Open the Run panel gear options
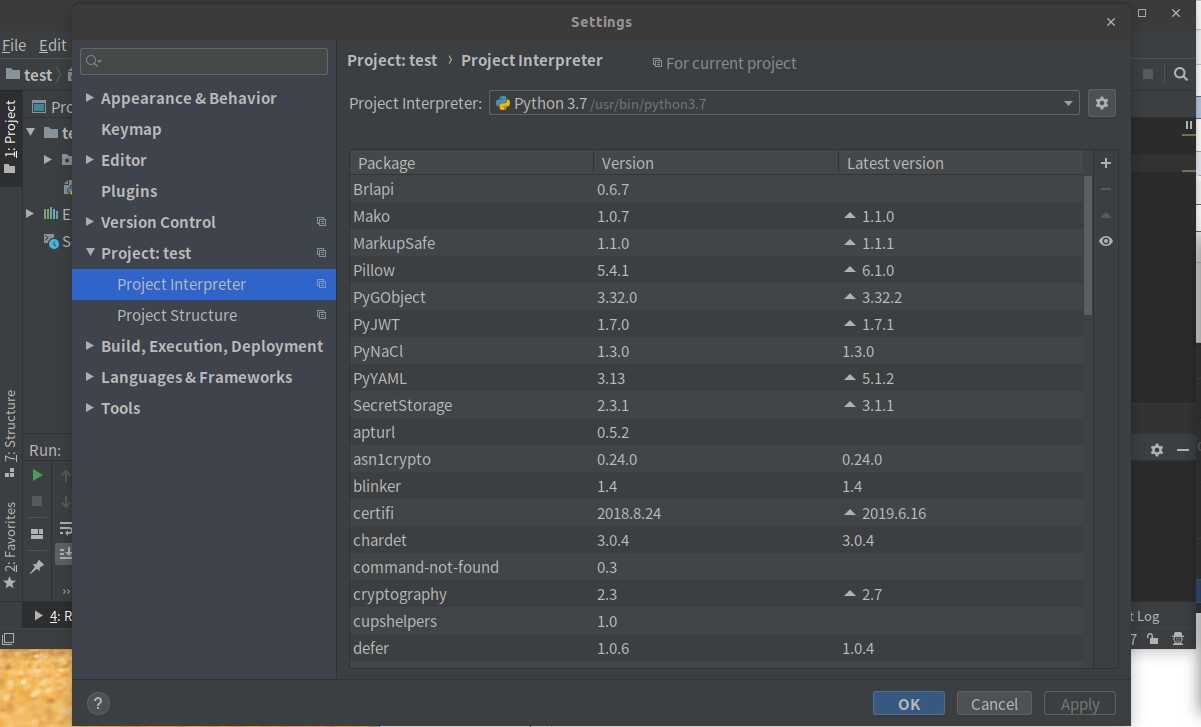The image size is (1201, 727). [1157, 450]
